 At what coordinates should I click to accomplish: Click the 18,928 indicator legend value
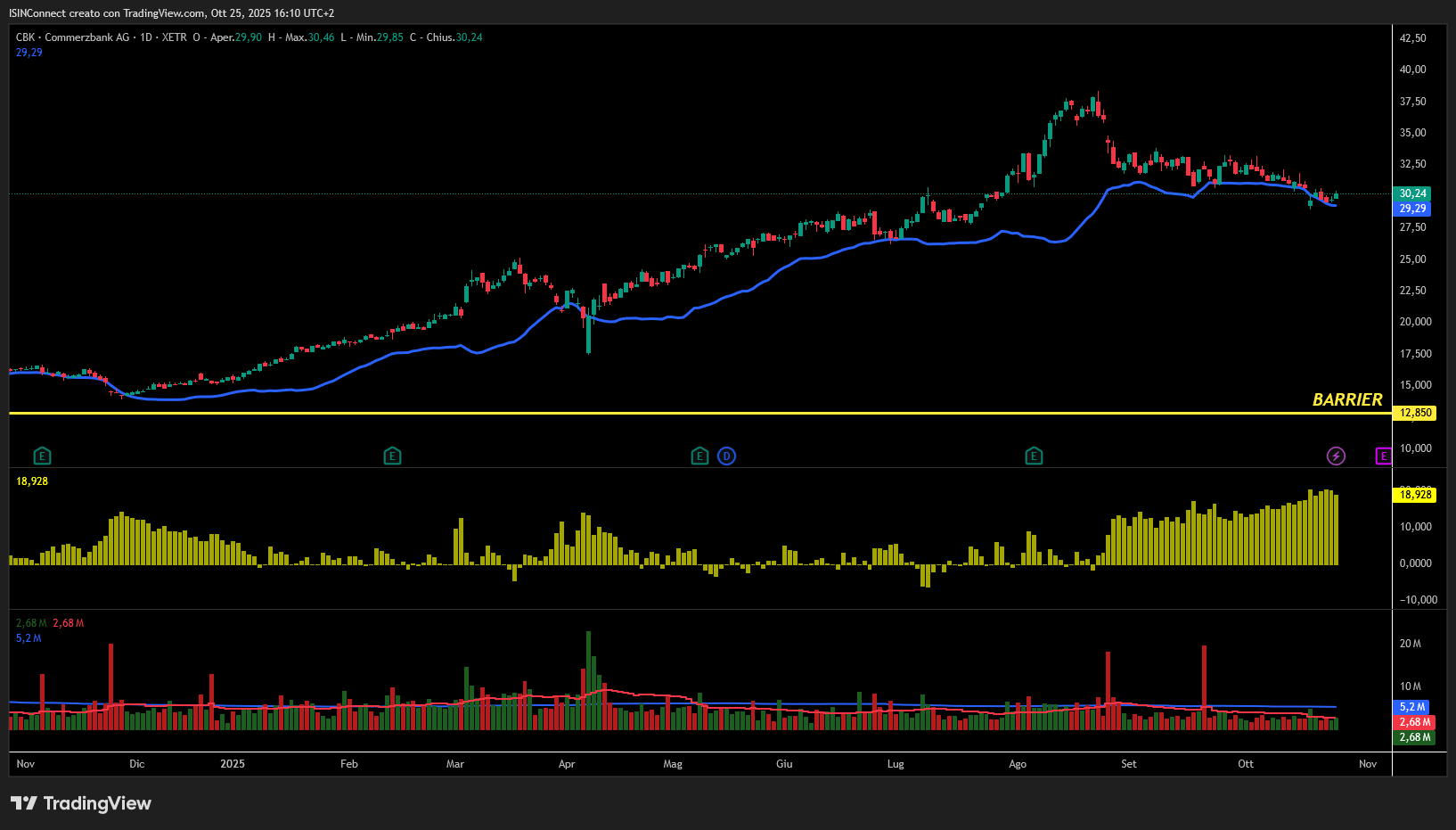(x=32, y=481)
